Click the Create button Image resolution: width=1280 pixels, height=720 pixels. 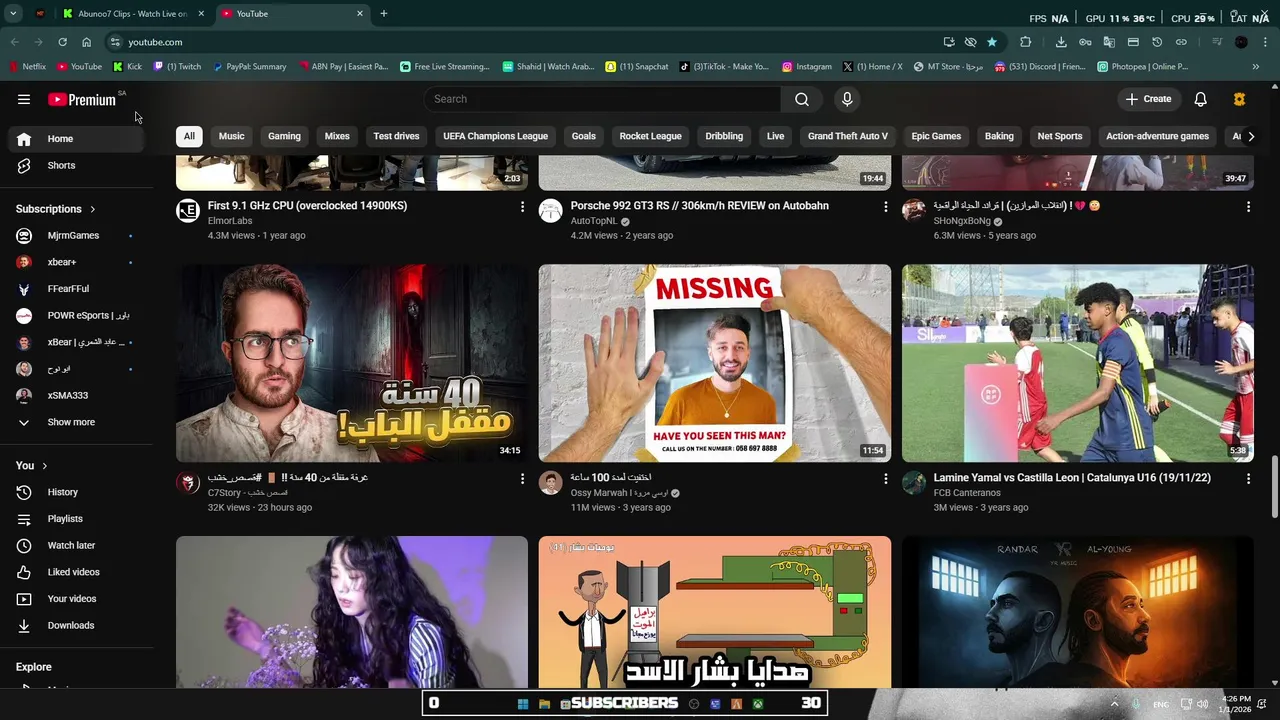point(1147,99)
